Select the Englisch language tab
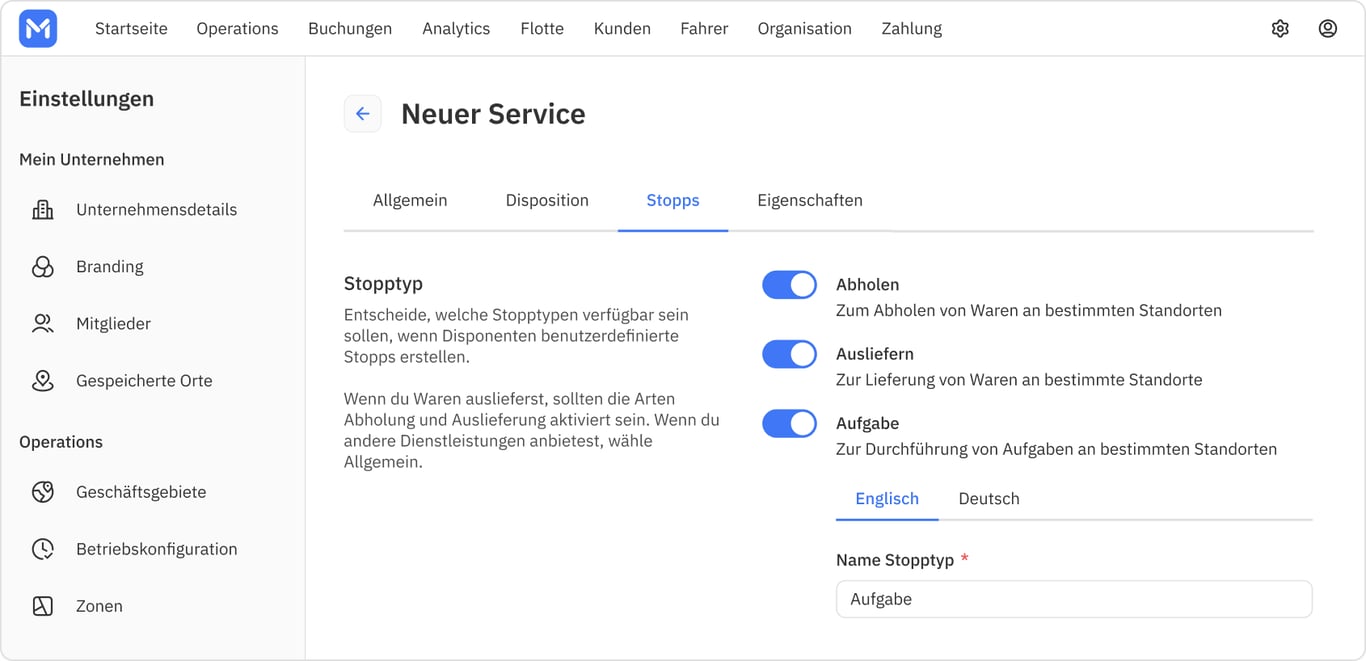The width and height of the screenshot is (1366, 661). tap(887, 499)
